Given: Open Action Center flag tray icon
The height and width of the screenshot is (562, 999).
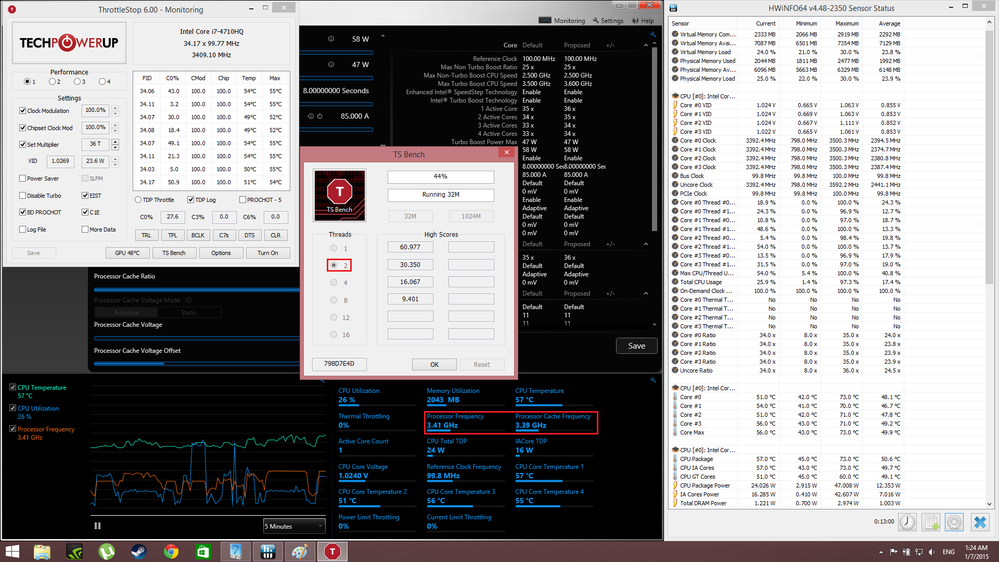Looking at the screenshot, I should point(894,552).
